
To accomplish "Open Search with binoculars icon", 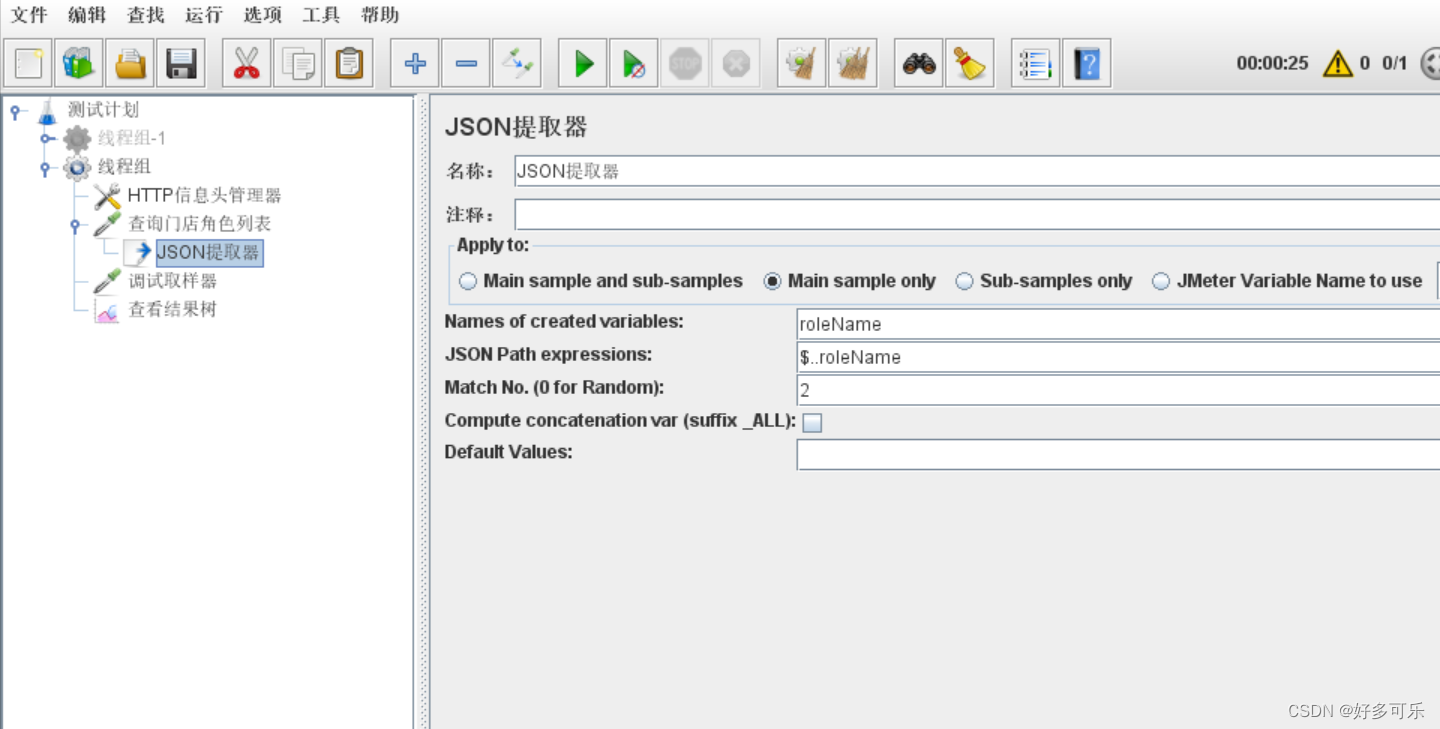I will pyautogui.click(x=919, y=64).
